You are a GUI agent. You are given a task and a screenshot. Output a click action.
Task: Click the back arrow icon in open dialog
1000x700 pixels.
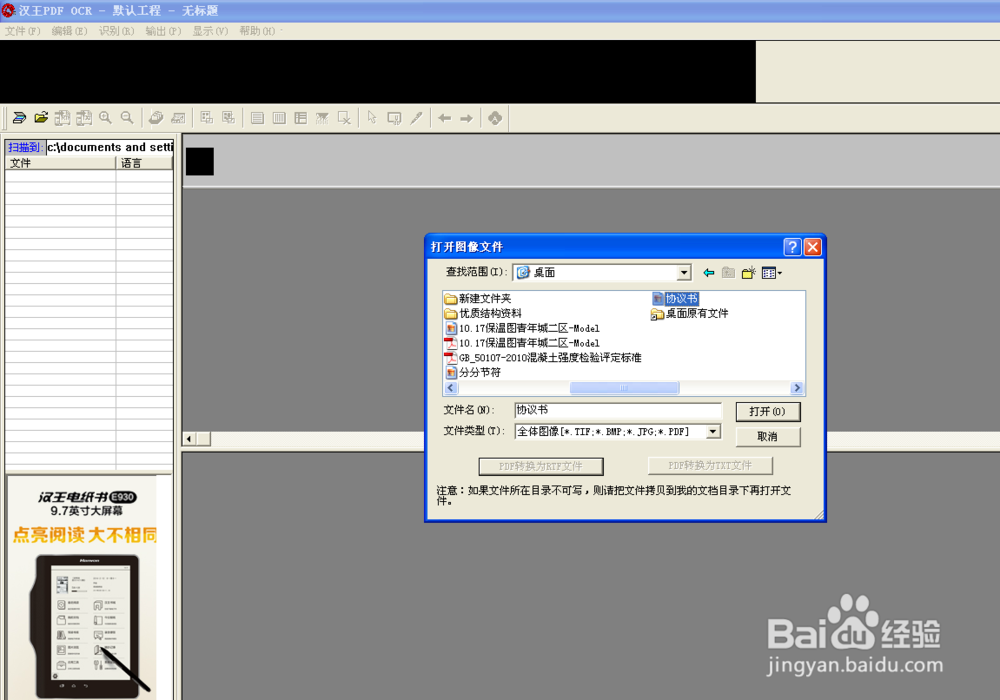pyautogui.click(x=709, y=273)
